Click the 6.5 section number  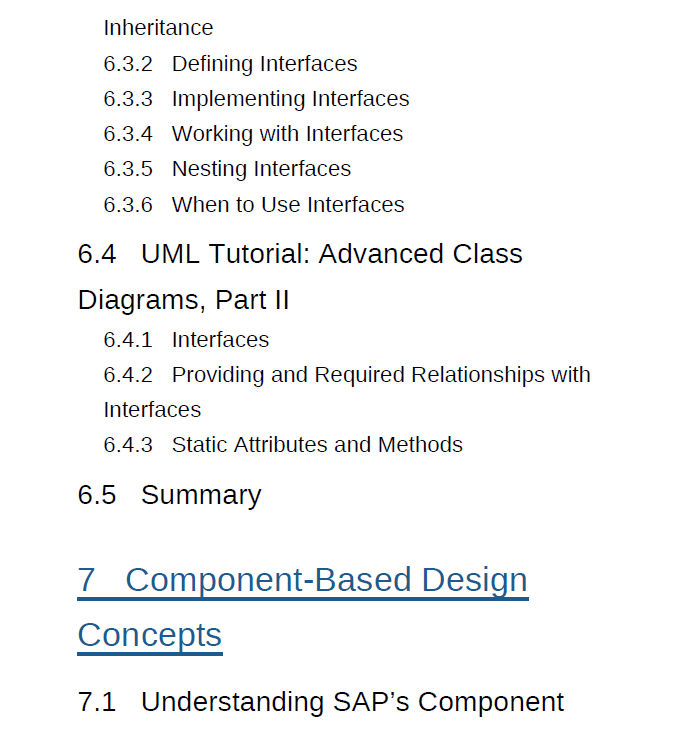click(x=97, y=495)
